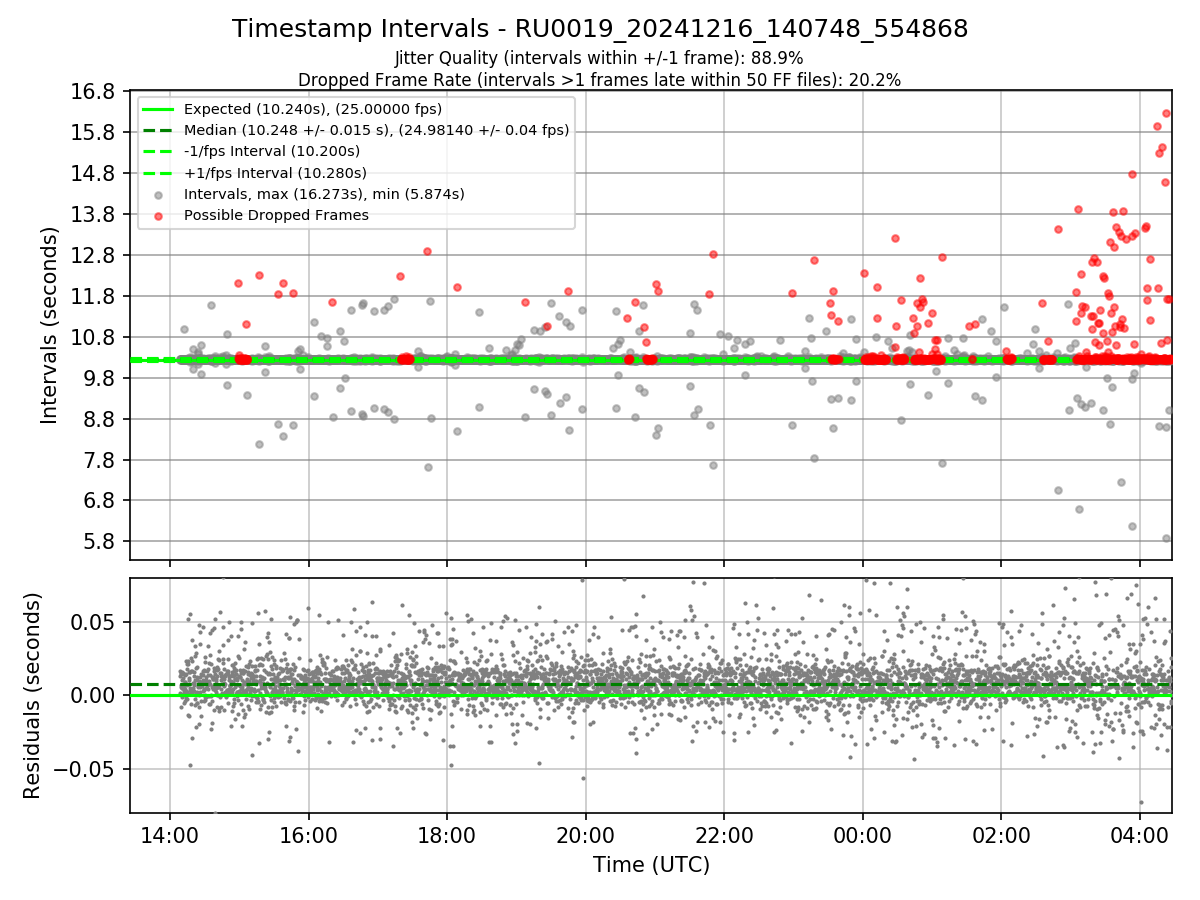
Task: Select legend entry 'Intervals, max (16.273s), min (5.874s)'
Action: tap(324, 194)
